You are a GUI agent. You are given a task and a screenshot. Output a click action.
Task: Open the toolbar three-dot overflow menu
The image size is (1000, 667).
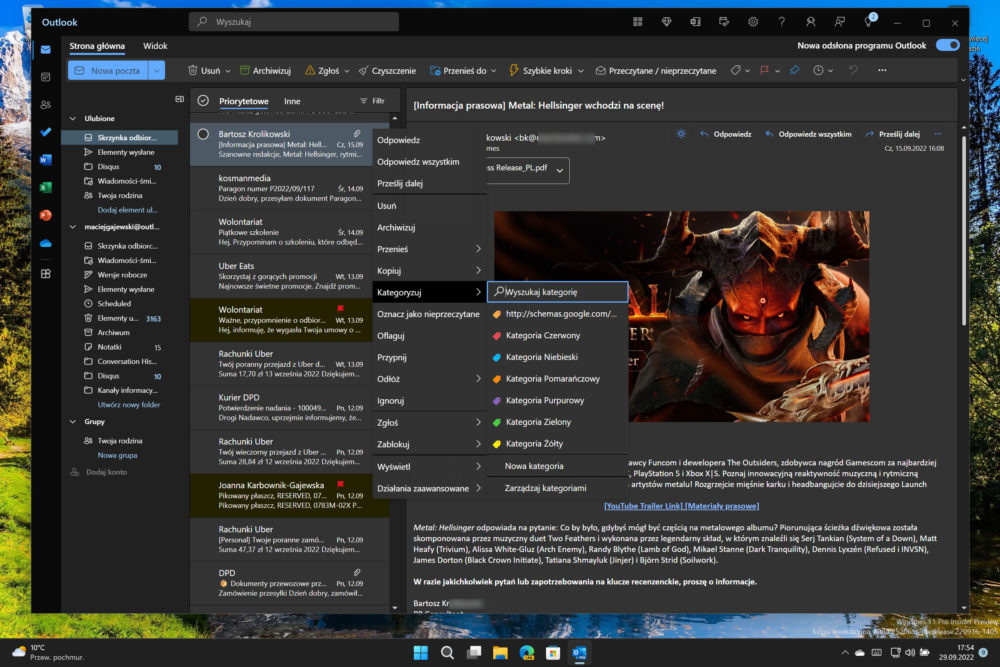tap(882, 70)
